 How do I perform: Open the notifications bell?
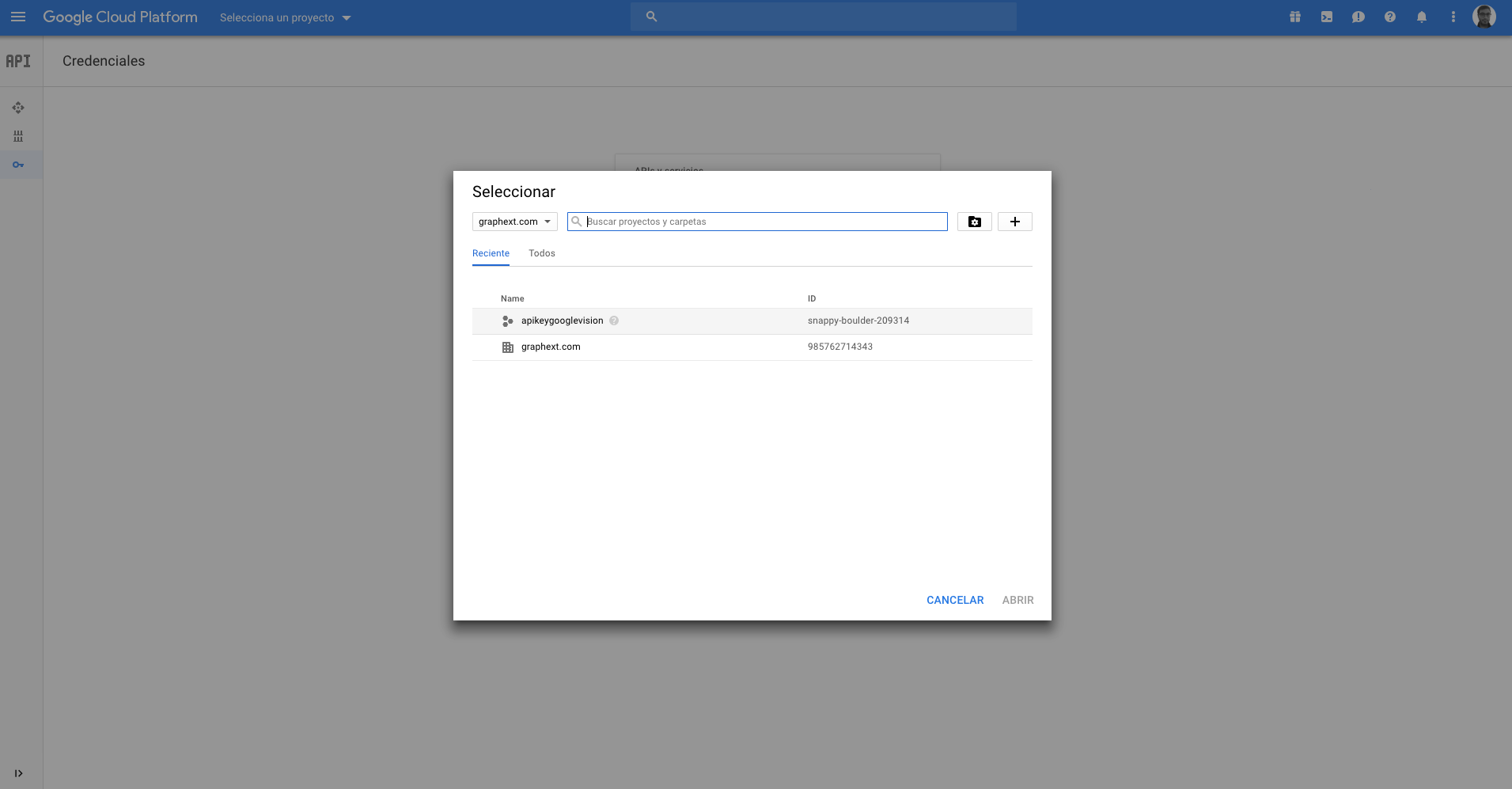click(1422, 17)
